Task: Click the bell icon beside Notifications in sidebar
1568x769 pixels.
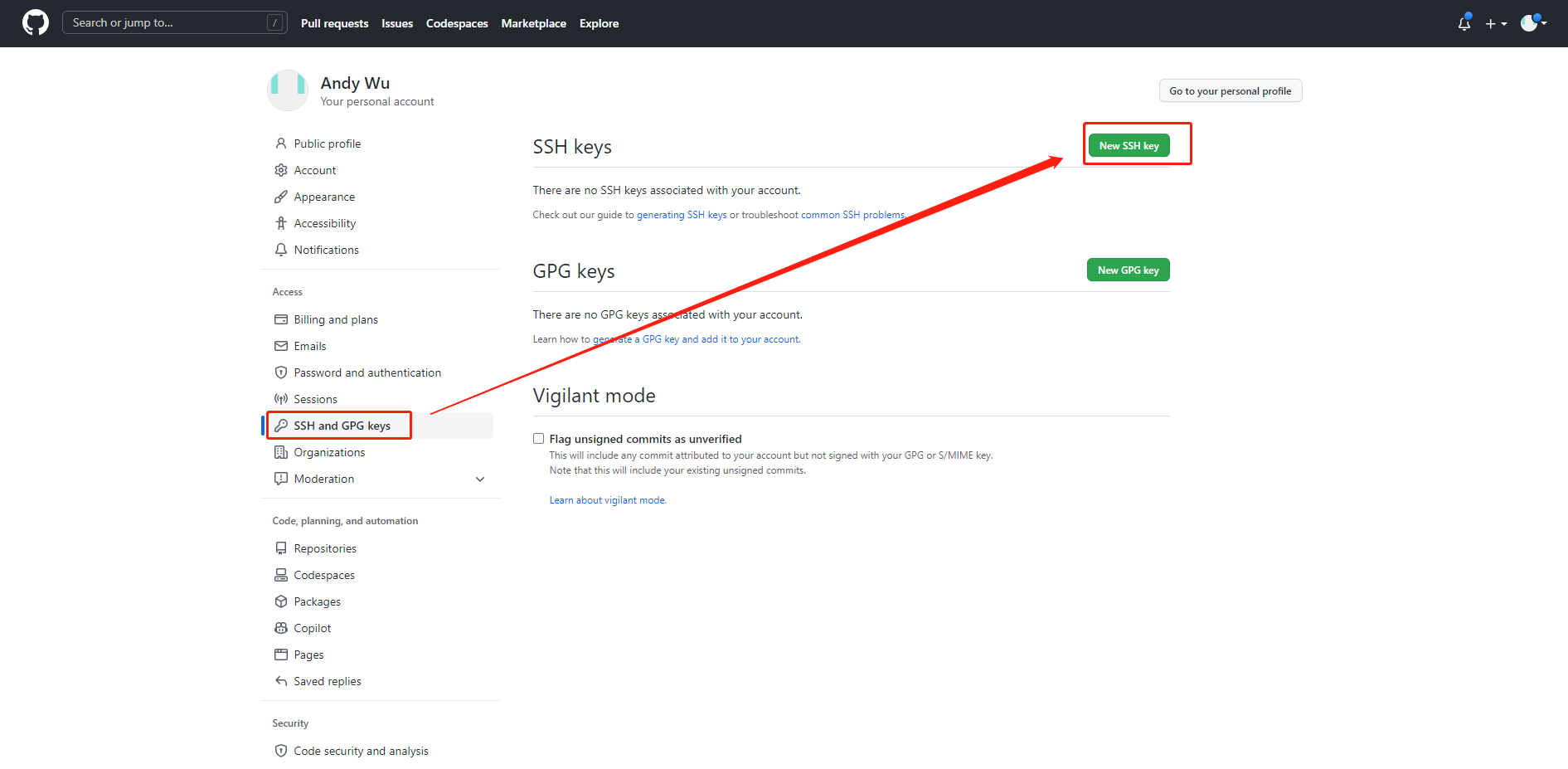Action: (281, 250)
